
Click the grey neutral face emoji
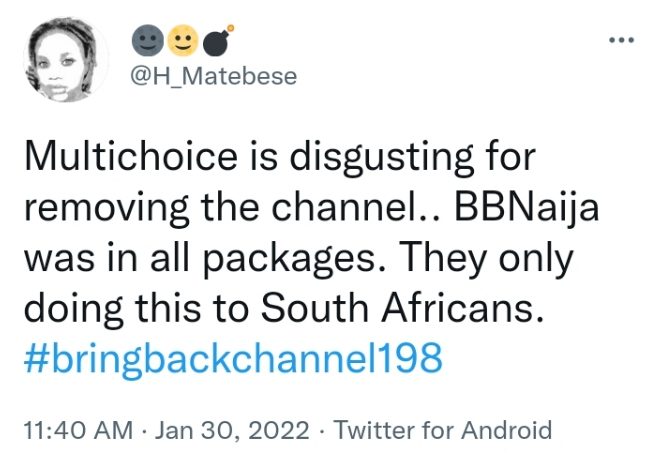pos(145,41)
